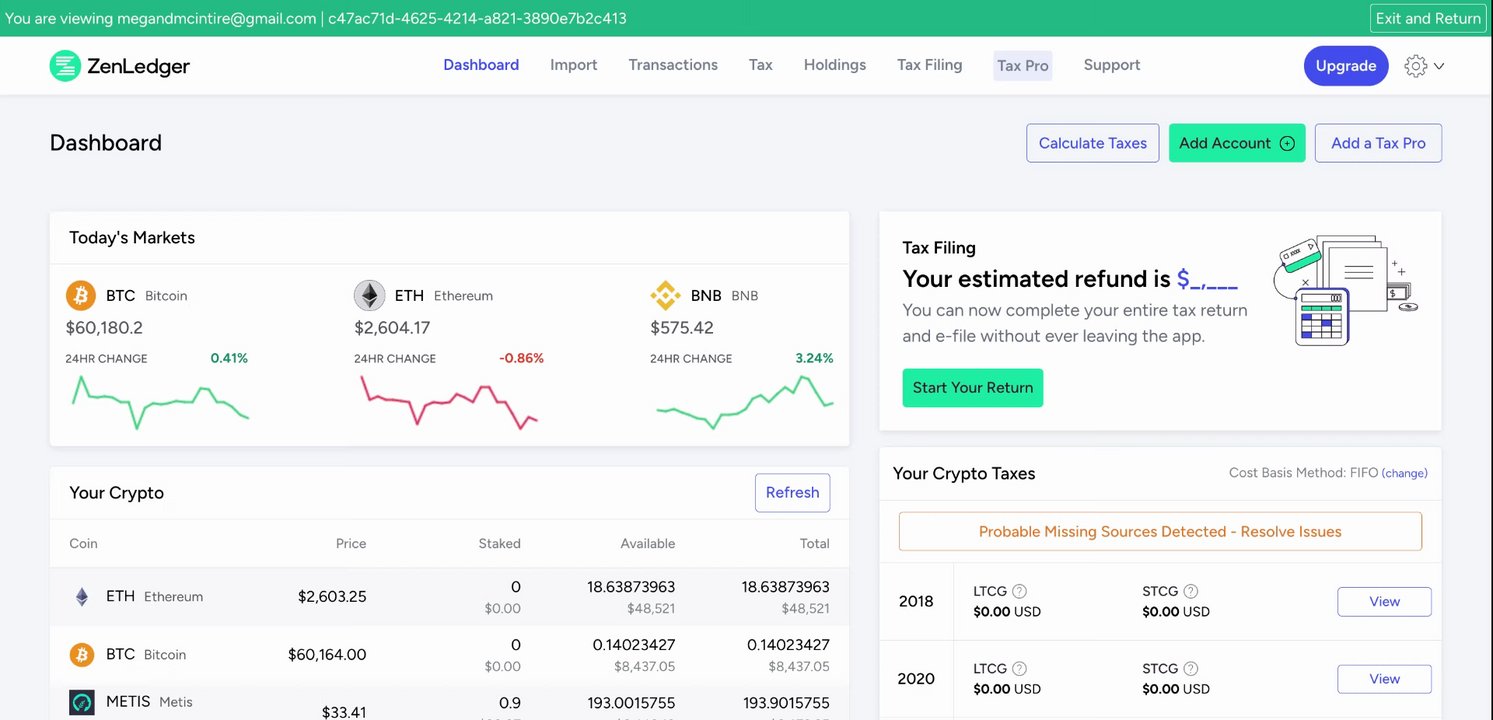This screenshot has width=1493, height=720.
Task: Click the Coin column header
Action: [83, 544]
